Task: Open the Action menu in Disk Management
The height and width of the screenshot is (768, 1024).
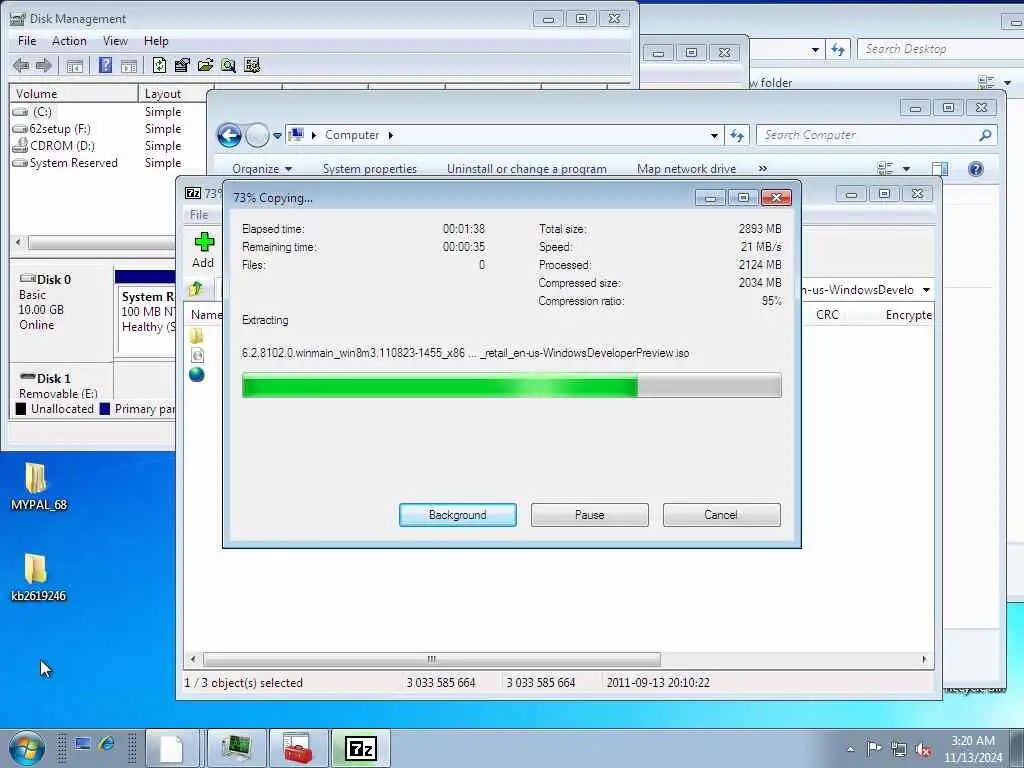Action: pyautogui.click(x=69, y=41)
